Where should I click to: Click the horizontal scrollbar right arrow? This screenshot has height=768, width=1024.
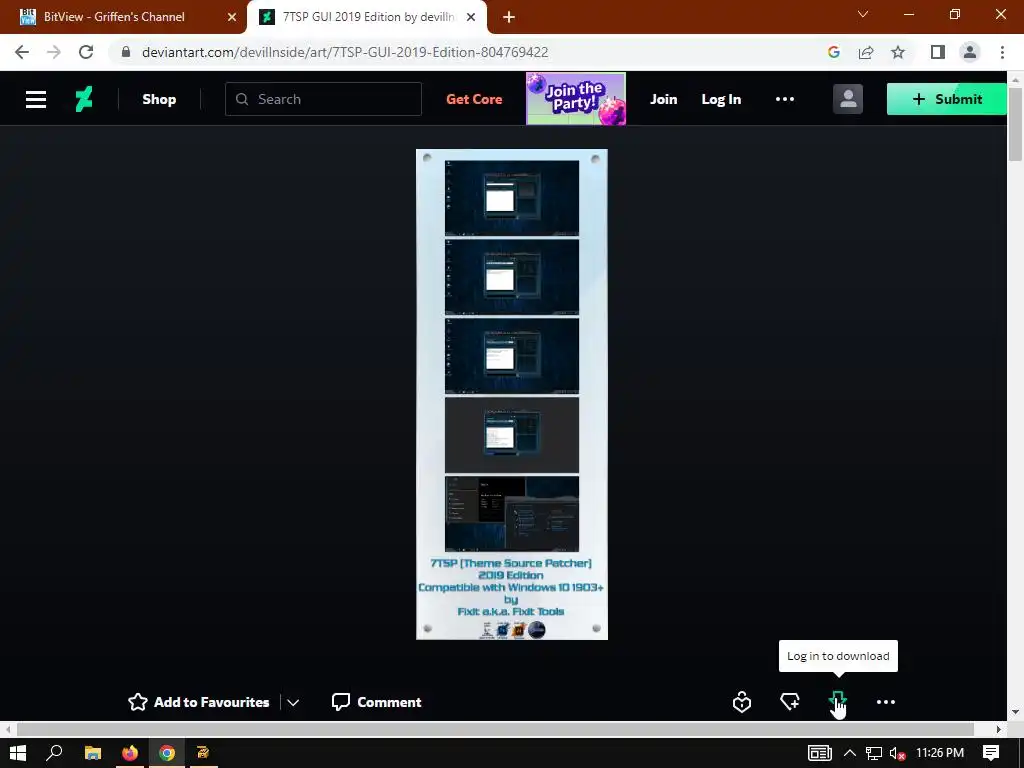click(999, 729)
